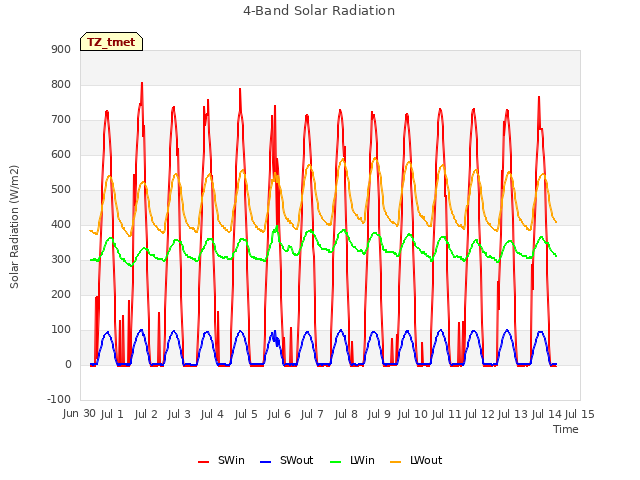The width and height of the screenshot is (640, 480).
Task: Click the Jul 6 x-axis tick label
Action: point(279,414)
